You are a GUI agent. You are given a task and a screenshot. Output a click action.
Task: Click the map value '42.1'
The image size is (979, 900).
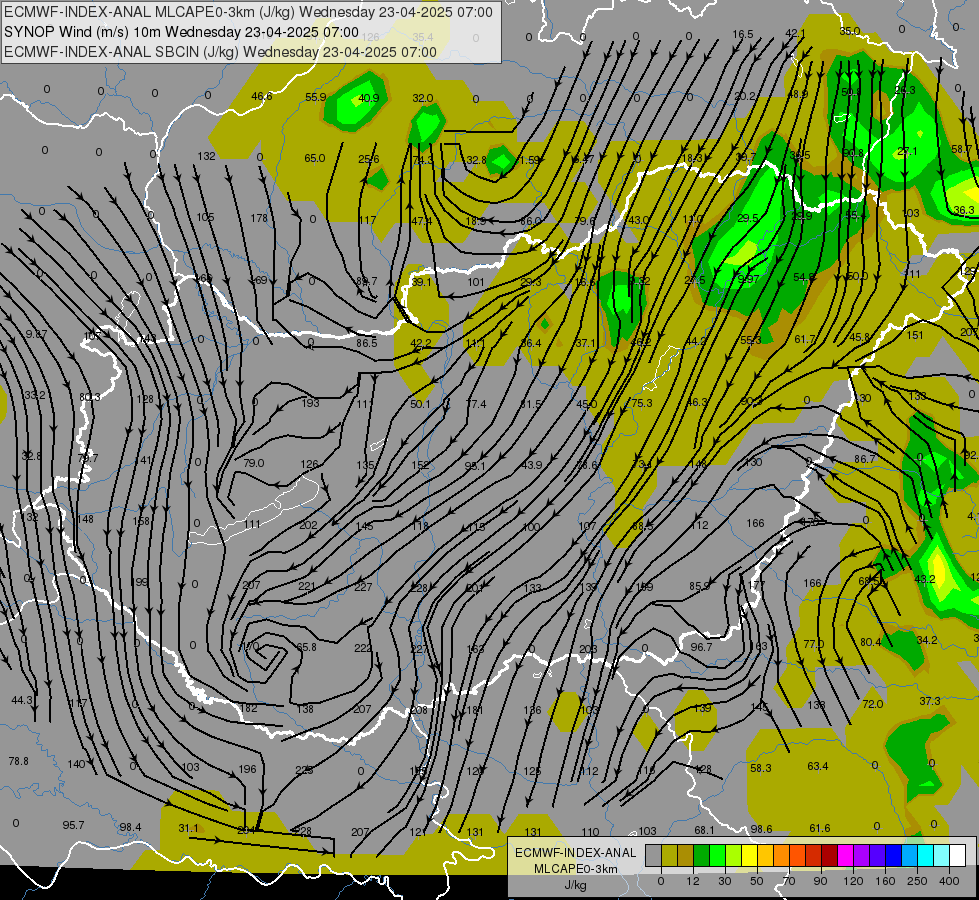tap(795, 34)
